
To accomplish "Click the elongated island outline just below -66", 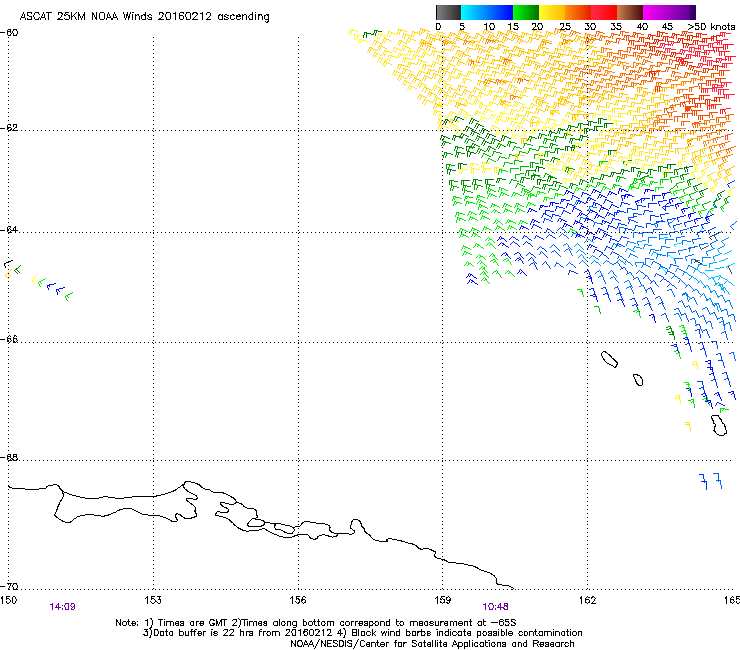I will click(609, 359).
